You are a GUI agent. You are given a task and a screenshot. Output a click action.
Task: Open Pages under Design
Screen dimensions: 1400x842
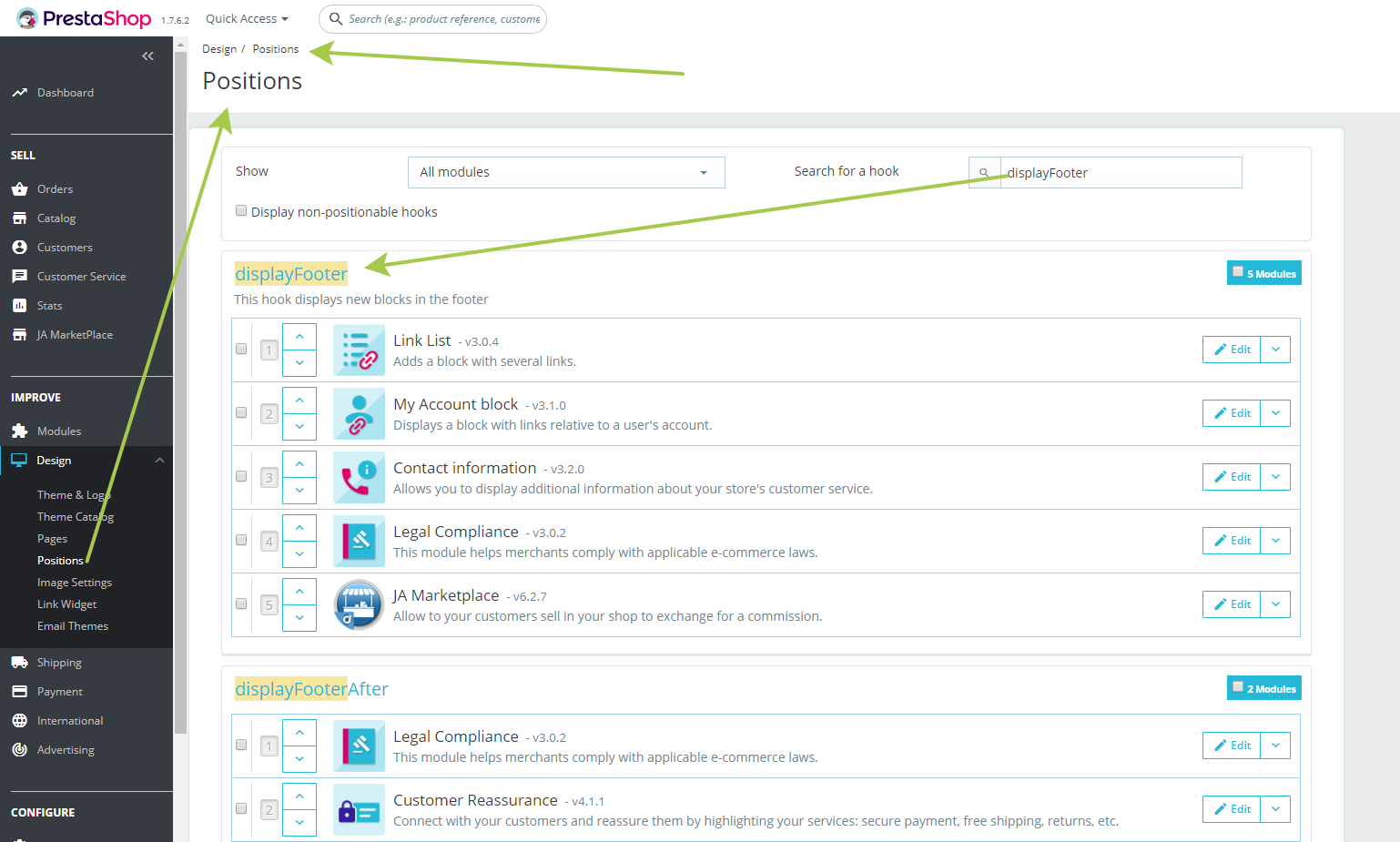click(52, 539)
